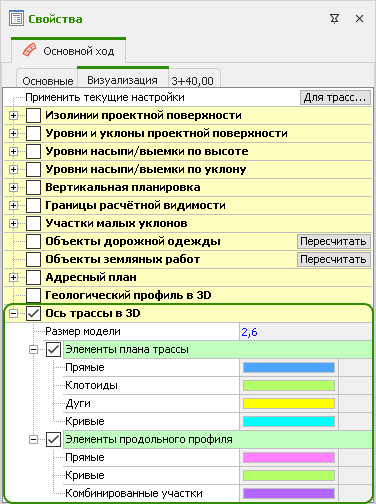Edit the Размер модели value 2,6
Screen dimensions: 376x504
pyautogui.click(x=305, y=332)
